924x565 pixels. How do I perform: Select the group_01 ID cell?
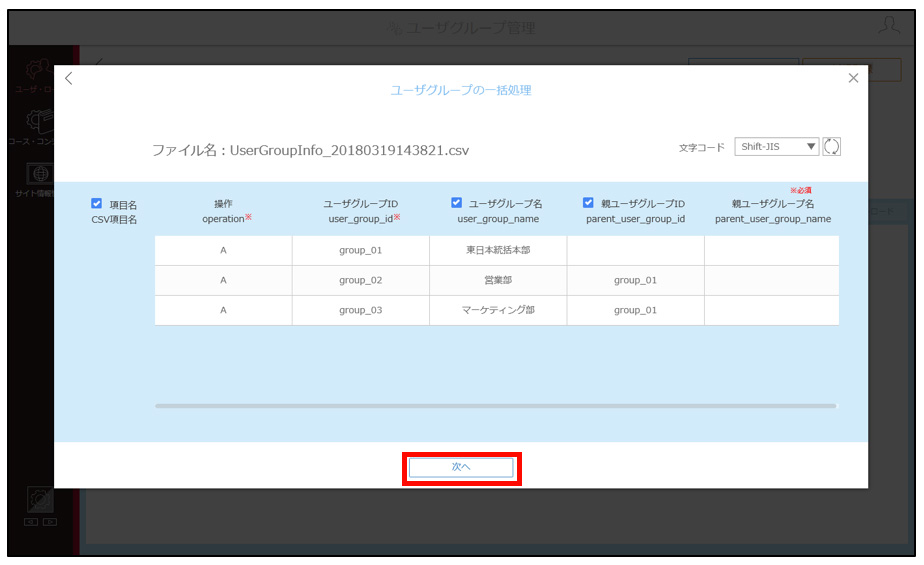pos(361,250)
